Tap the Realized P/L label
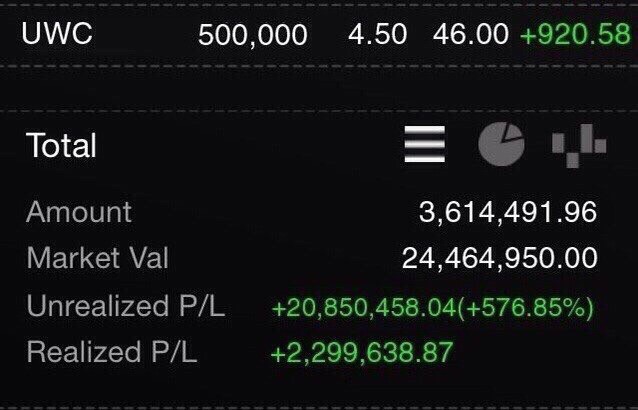638x410 pixels. (112, 352)
